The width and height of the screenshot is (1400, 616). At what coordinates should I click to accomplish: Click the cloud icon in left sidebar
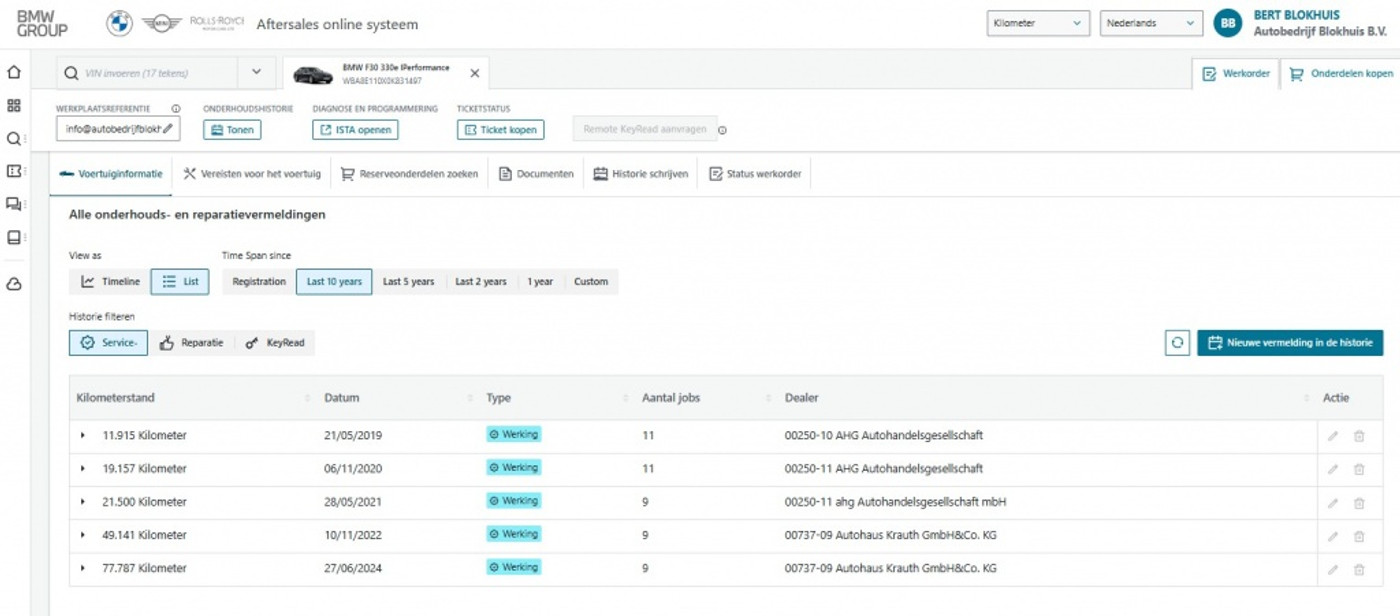[14, 284]
